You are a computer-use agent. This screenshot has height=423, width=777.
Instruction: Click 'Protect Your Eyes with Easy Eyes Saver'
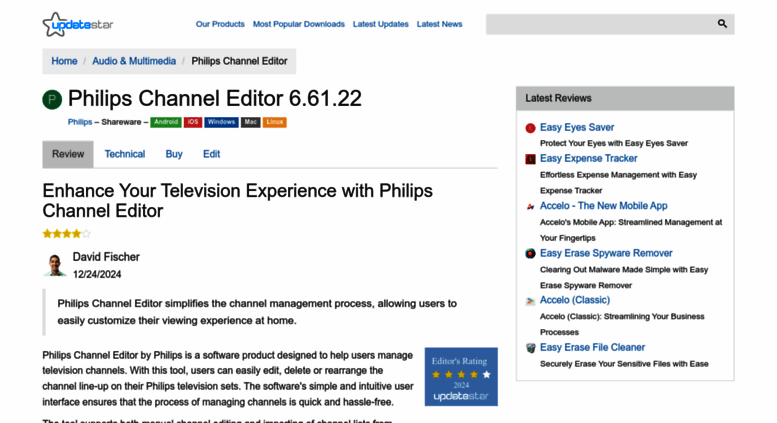614,143
